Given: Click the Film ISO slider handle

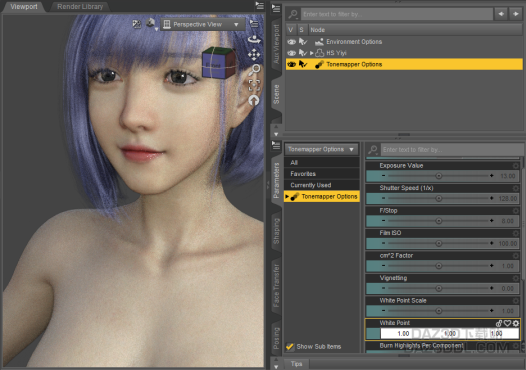Looking at the screenshot, I should [x=438, y=243].
